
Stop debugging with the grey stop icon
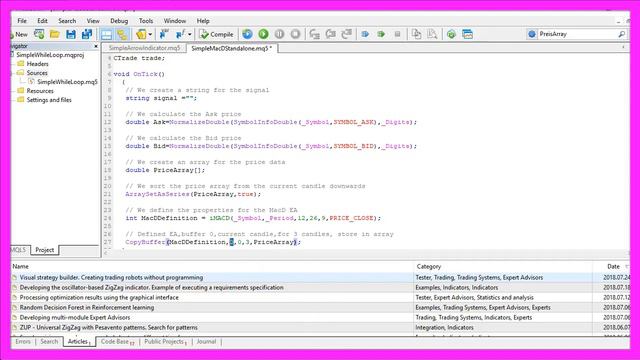click(295, 34)
